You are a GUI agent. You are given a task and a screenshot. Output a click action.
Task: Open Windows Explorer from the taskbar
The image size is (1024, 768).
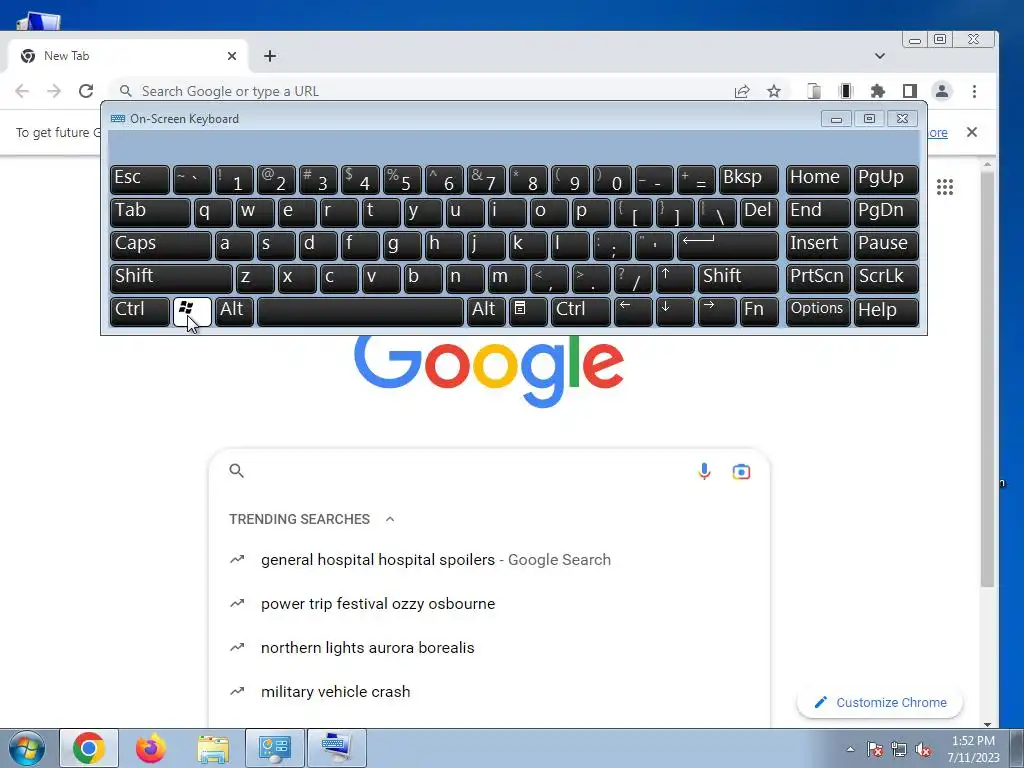click(x=213, y=748)
